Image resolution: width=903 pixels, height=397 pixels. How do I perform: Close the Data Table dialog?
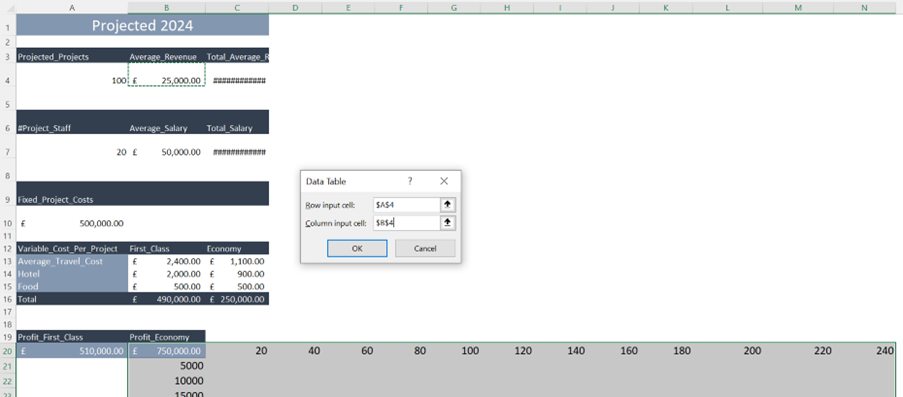point(444,181)
